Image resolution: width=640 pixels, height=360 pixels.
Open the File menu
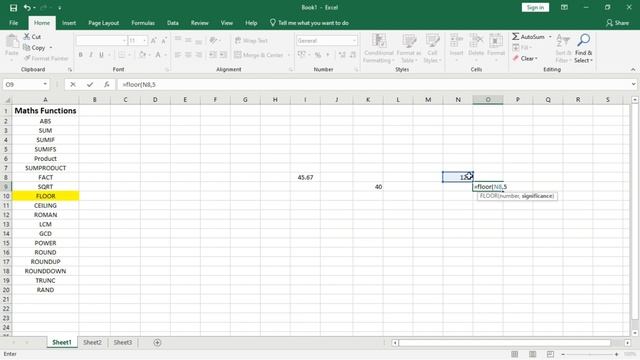pyautogui.click(x=13, y=23)
